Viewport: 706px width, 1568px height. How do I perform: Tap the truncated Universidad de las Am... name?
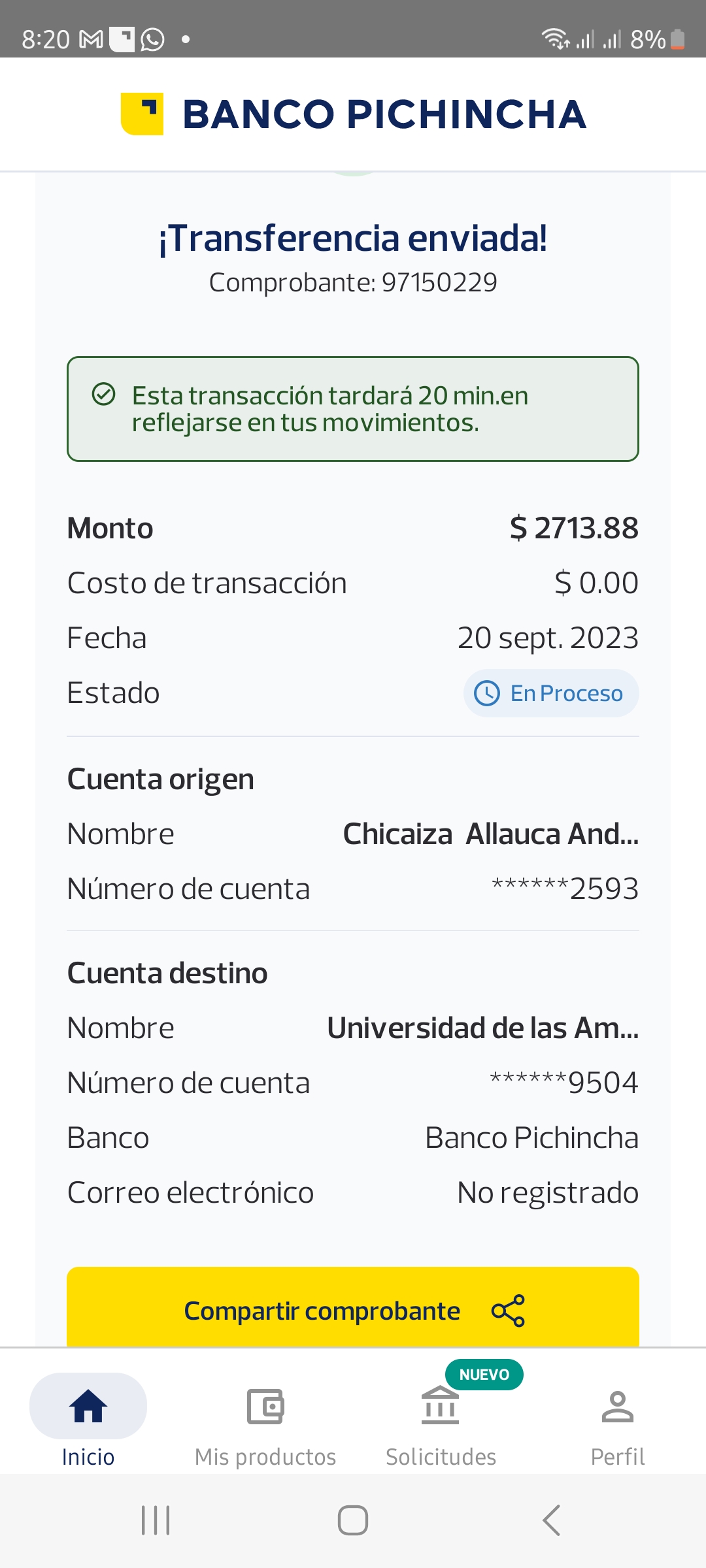pyautogui.click(x=482, y=1028)
